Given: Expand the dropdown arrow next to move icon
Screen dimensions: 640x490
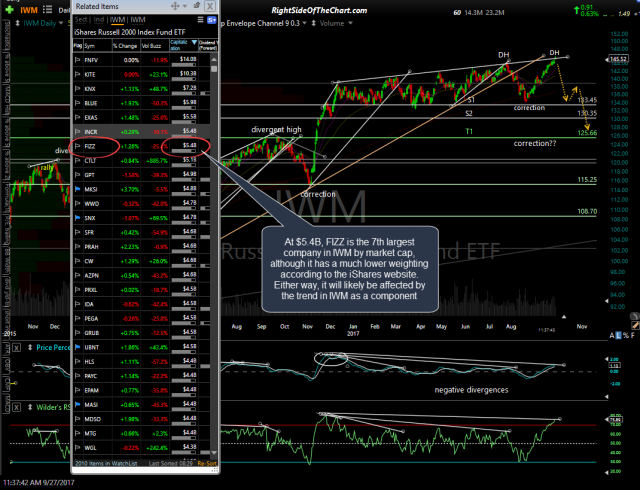Looking at the screenshot, I should coord(185,6).
